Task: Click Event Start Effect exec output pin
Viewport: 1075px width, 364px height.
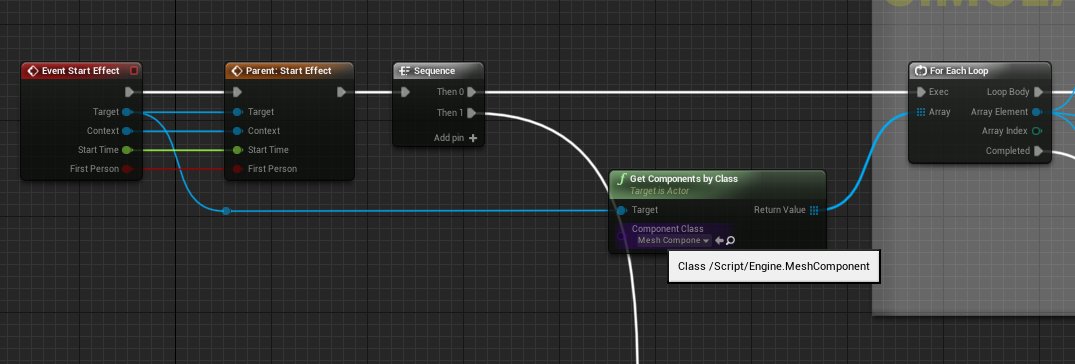Action: (130, 92)
